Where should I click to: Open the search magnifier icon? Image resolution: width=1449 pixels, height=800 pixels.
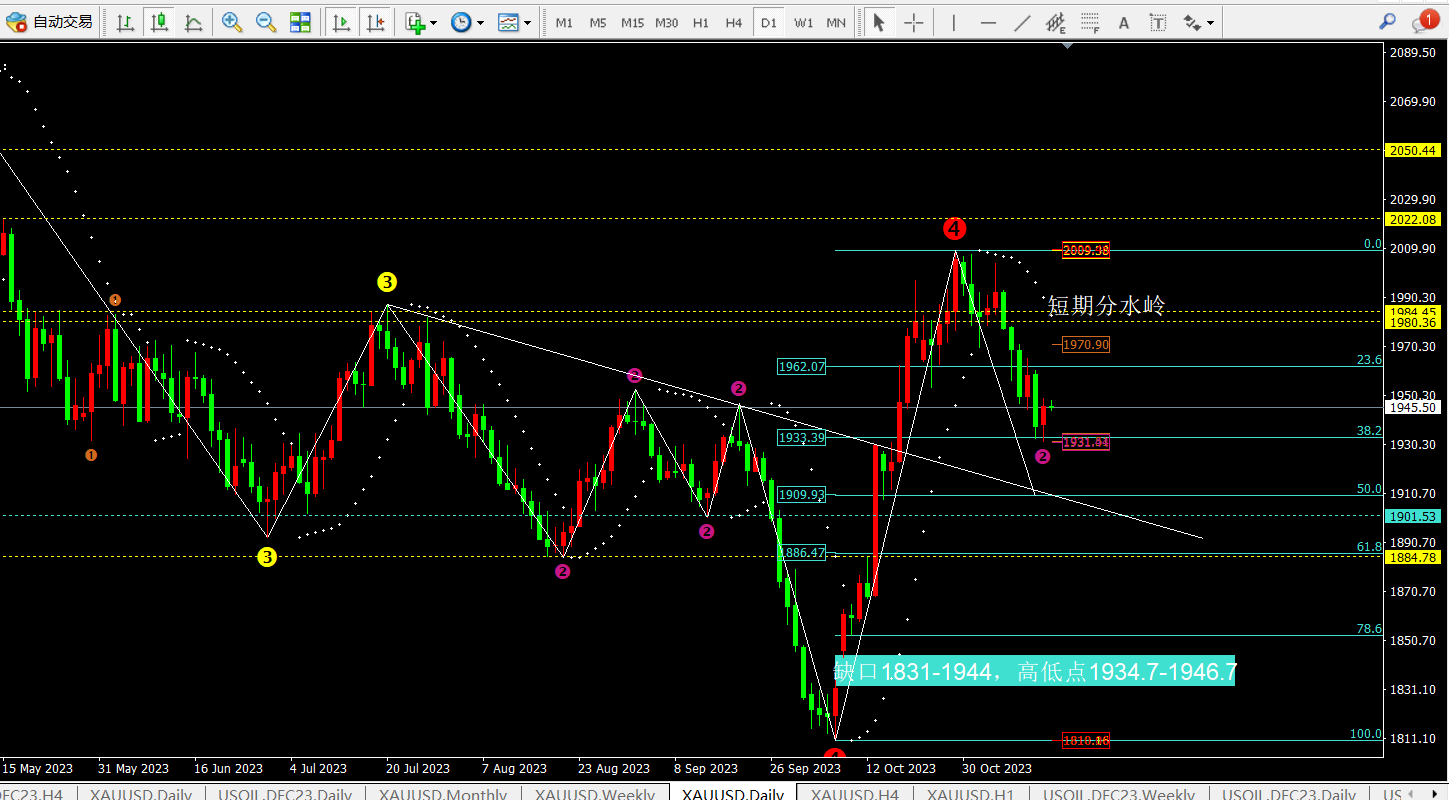pyautogui.click(x=1387, y=21)
